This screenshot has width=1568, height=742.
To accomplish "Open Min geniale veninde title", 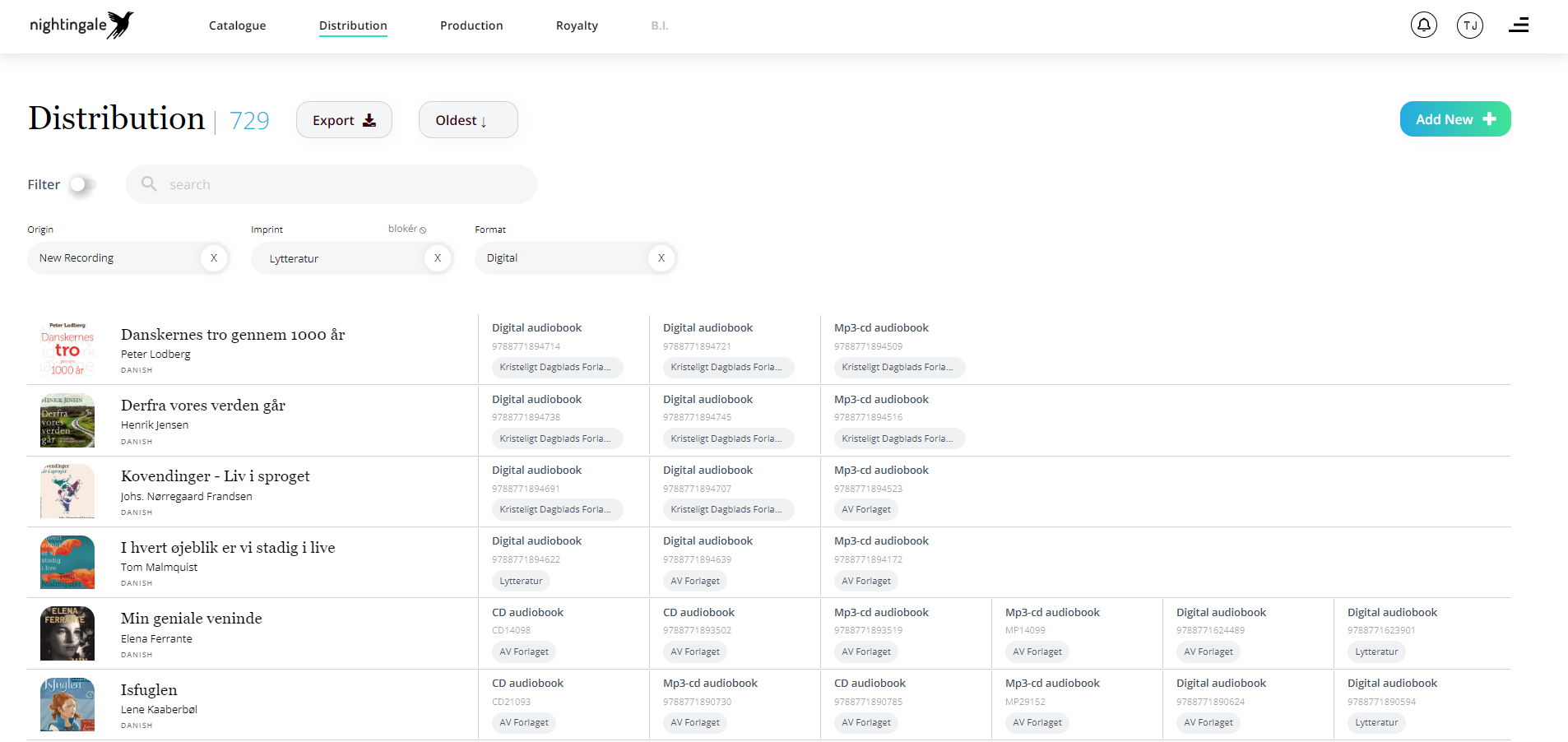I will coord(192,618).
